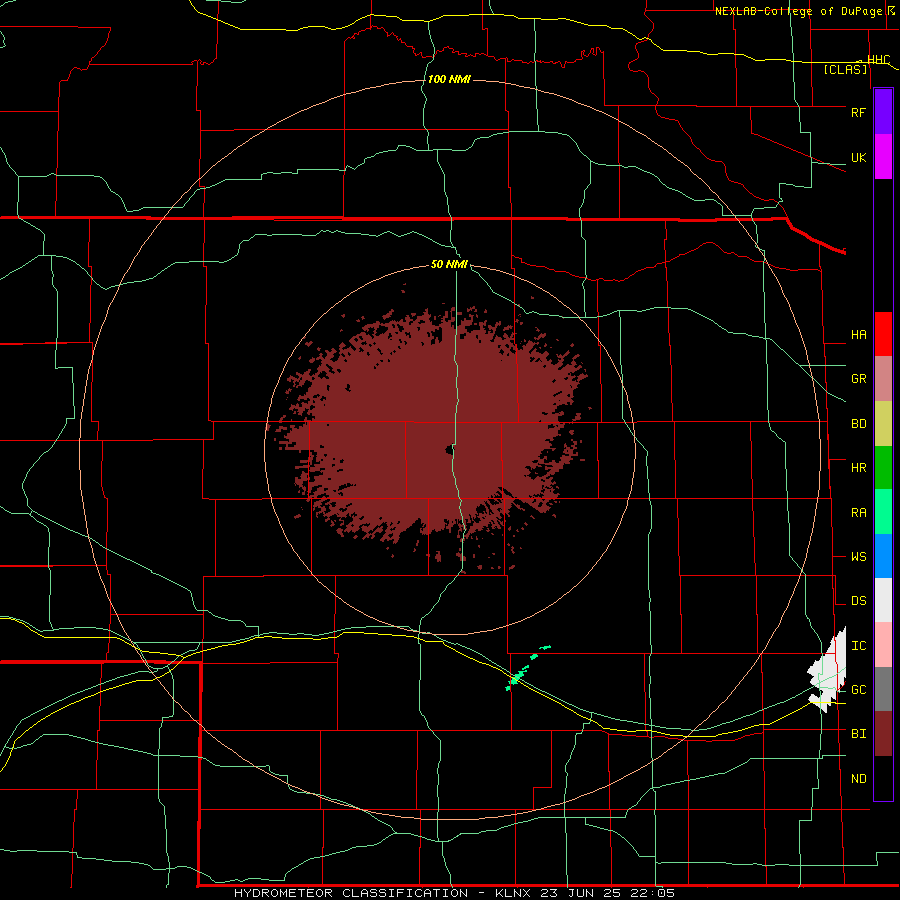Click the GC gray legend swatch
The image size is (900, 900).
883,689
